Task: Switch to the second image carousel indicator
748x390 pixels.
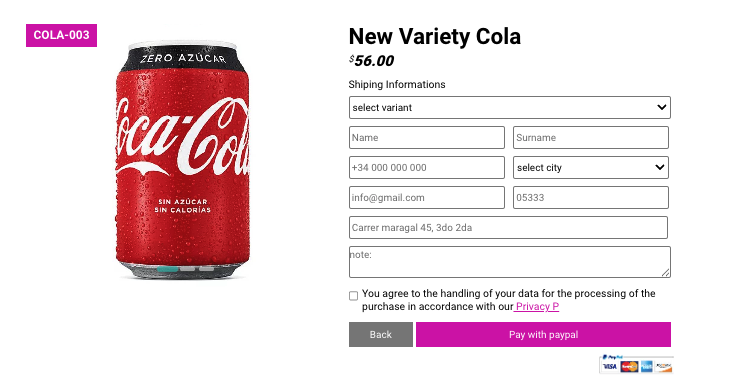Action: coord(187,269)
